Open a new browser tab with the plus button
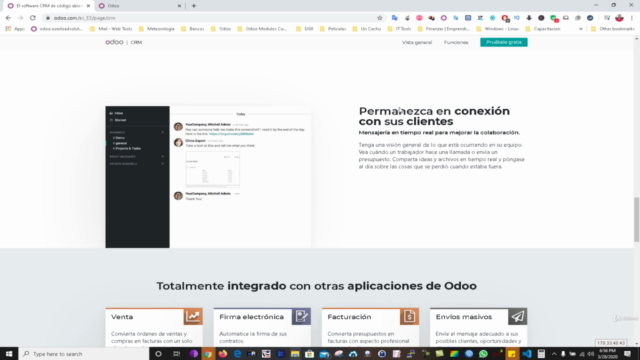Image resolution: width=640 pixels, height=360 pixels. pyautogui.click(x=194, y=6)
